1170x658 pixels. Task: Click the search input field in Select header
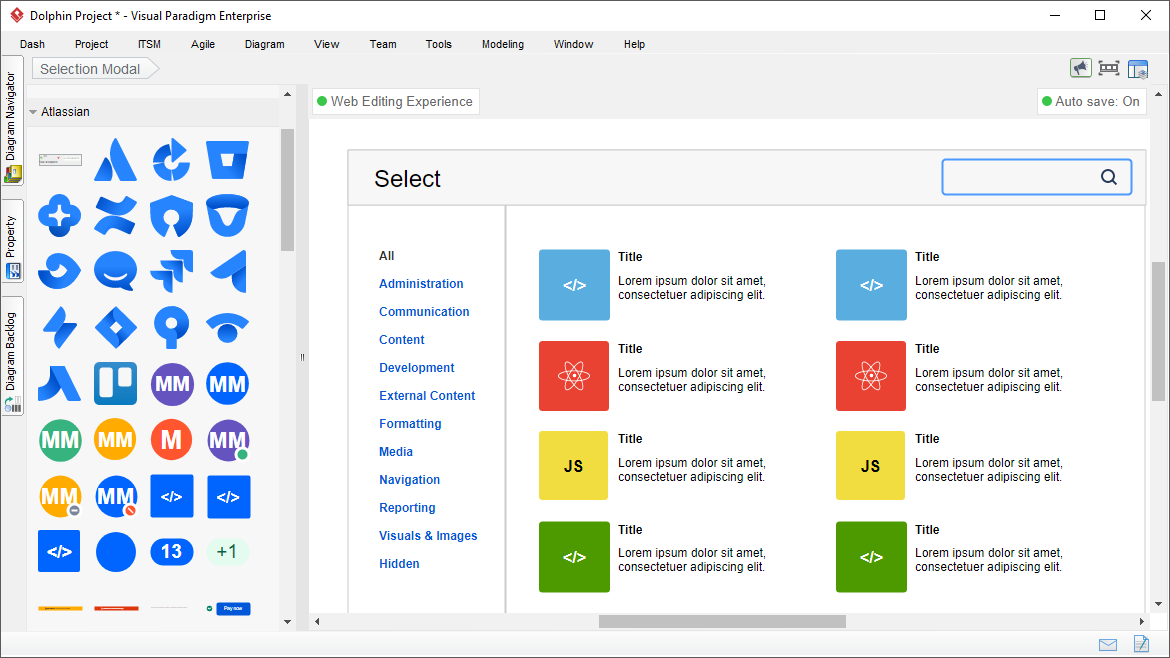1036,177
